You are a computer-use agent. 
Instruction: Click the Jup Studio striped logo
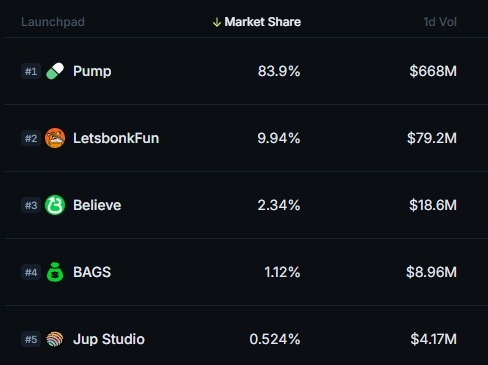point(55,339)
